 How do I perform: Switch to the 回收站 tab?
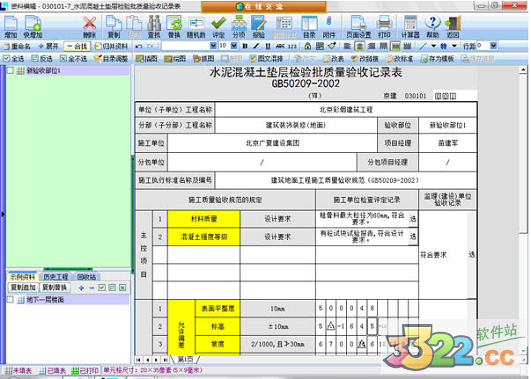tap(86, 277)
